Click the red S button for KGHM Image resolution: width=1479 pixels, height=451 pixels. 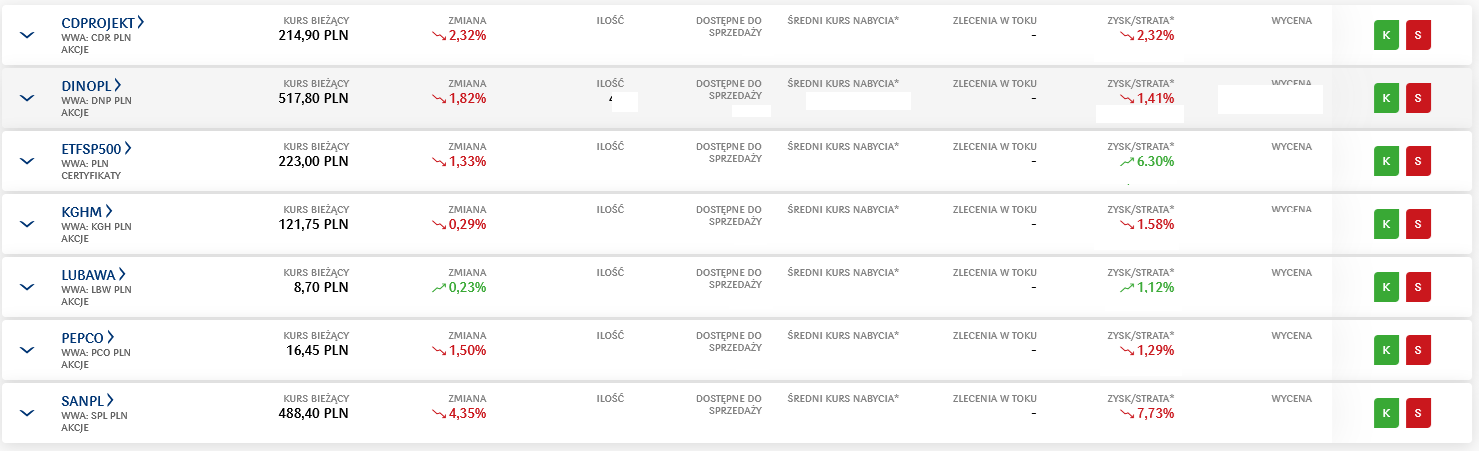pos(1418,224)
